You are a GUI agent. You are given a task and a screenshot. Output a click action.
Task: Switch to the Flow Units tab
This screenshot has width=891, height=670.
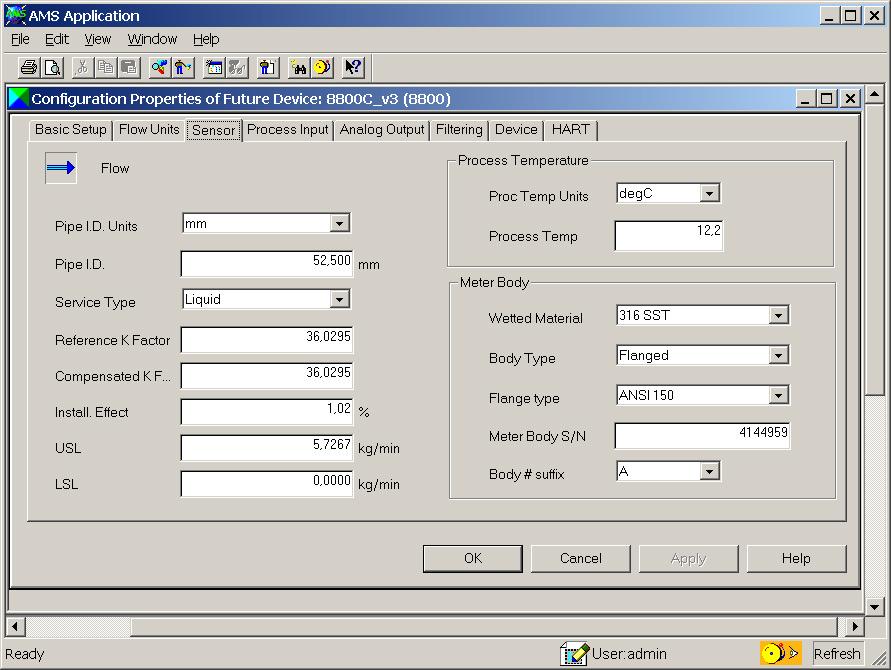tap(149, 130)
